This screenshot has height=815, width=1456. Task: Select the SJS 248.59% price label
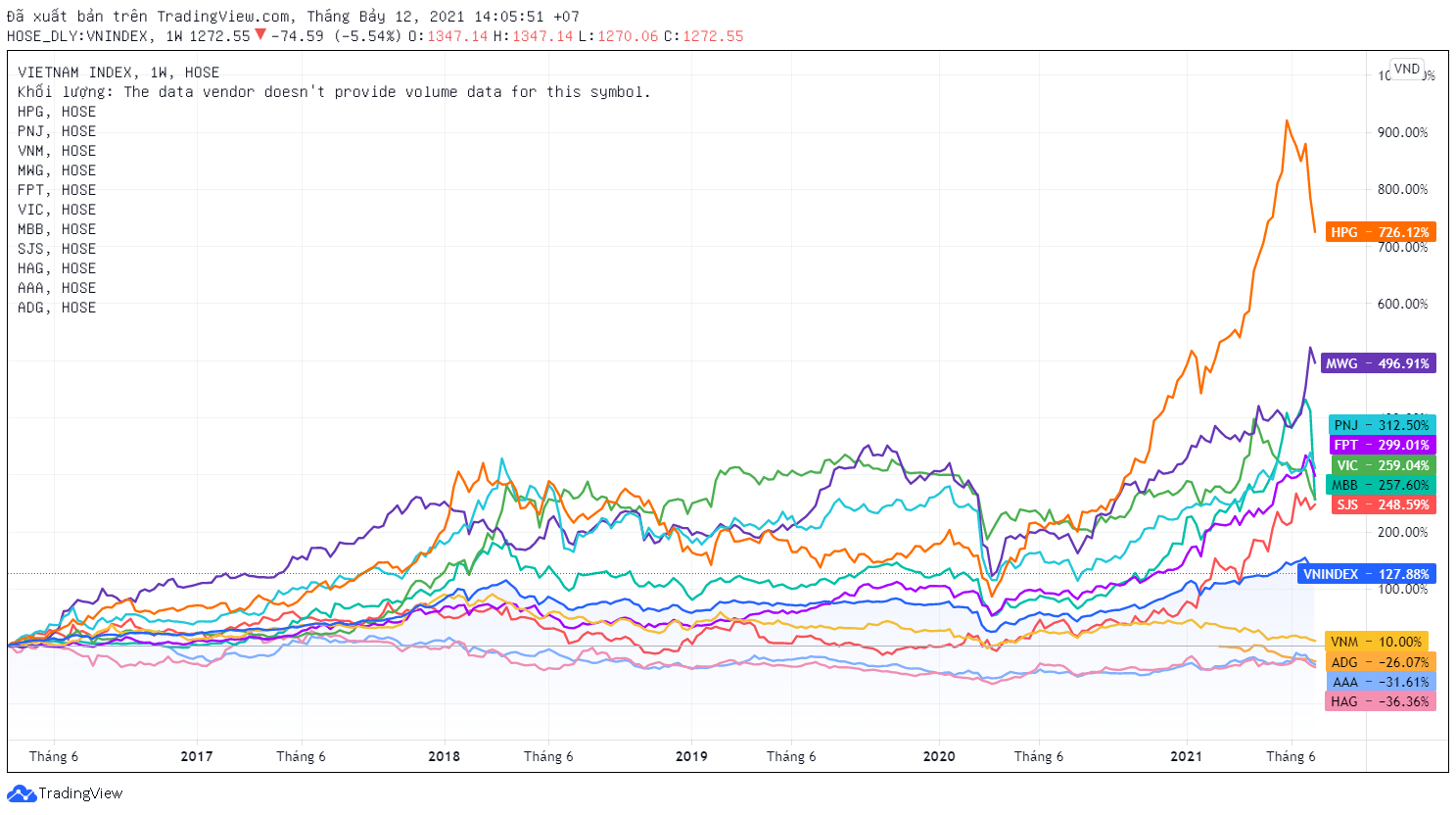point(1384,504)
